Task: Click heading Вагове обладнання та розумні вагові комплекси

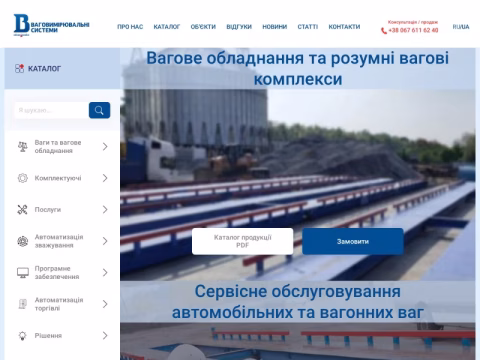Action: pyautogui.click(x=298, y=68)
